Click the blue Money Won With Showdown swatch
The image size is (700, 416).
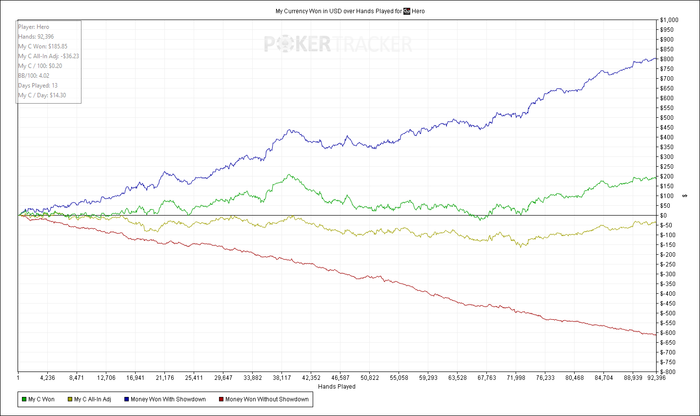pyautogui.click(x=127, y=399)
